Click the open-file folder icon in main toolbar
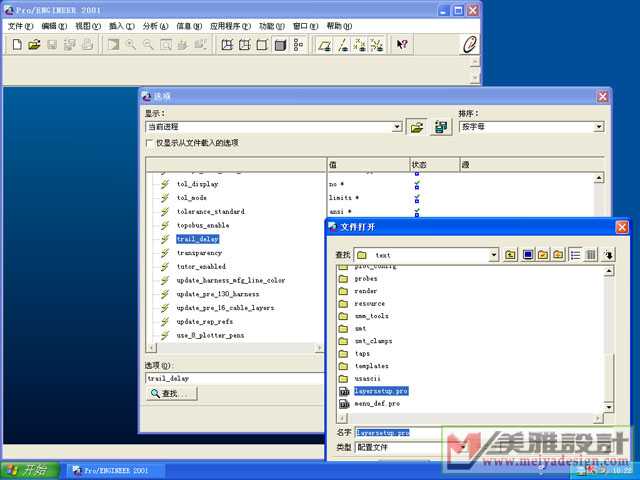Image resolution: width=640 pixels, height=480 pixels. [x=34, y=44]
